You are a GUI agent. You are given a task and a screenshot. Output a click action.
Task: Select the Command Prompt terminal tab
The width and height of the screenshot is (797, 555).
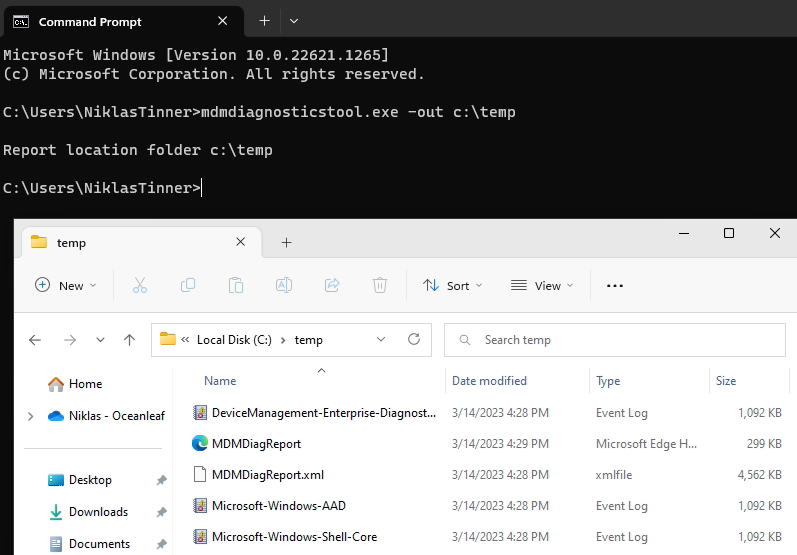[123, 22]
